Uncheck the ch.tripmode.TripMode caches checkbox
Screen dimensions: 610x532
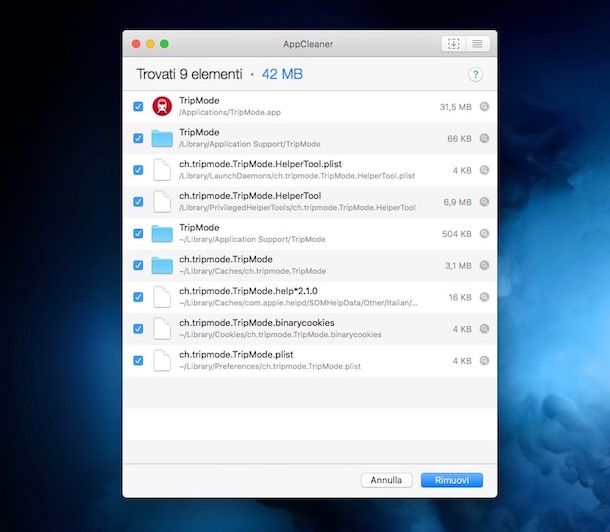[x=138, y=265]
